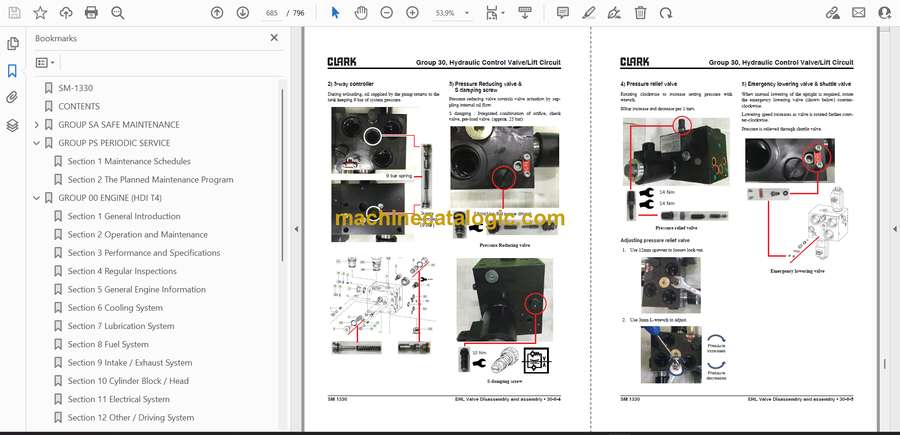900x435 pixels.
Task: Zoom in with the plus icon
Action: tap(412, 13)
